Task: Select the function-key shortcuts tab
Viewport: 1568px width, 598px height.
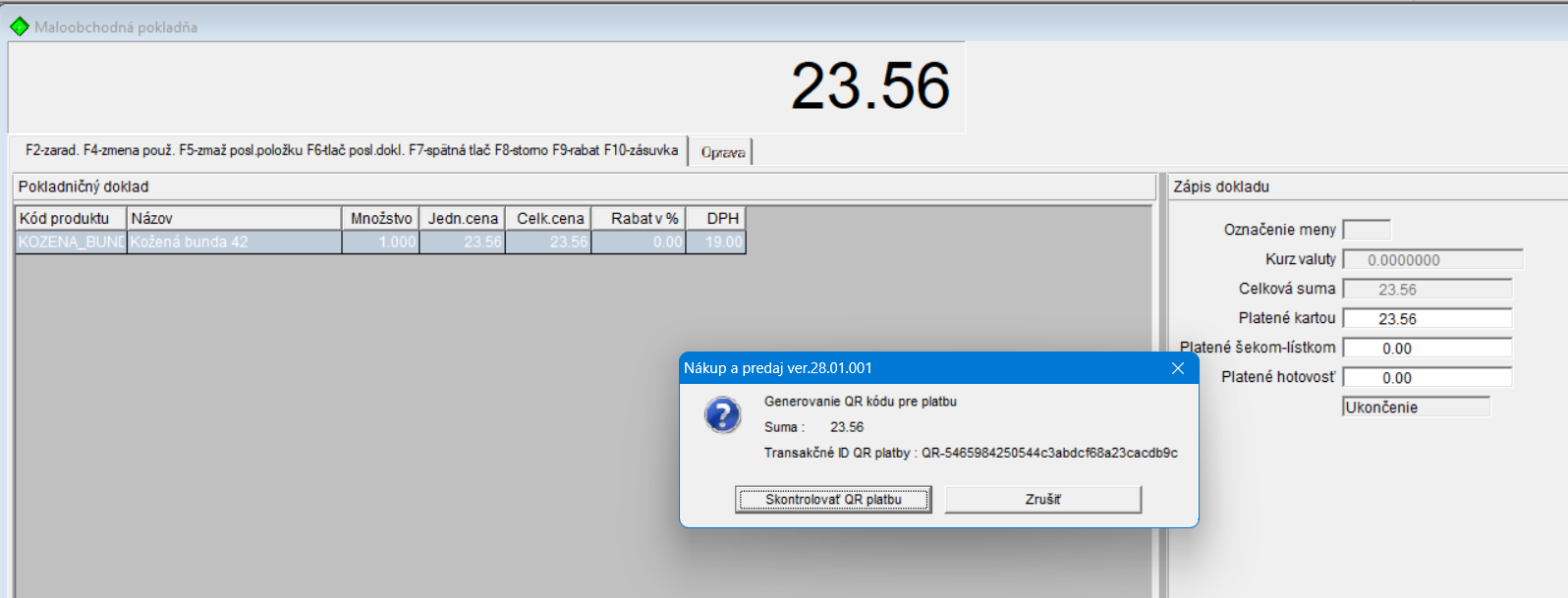Action: [351, 150]
